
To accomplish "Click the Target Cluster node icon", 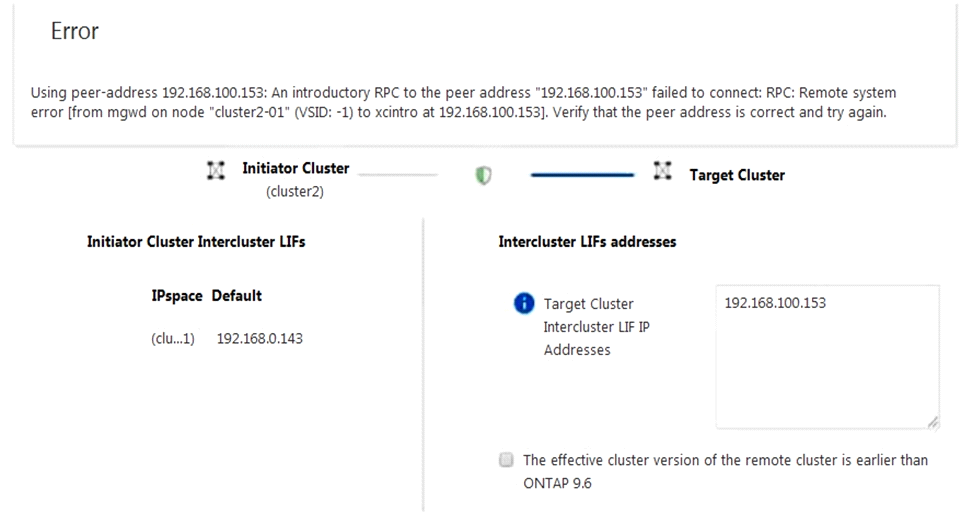I will (661, 172).
